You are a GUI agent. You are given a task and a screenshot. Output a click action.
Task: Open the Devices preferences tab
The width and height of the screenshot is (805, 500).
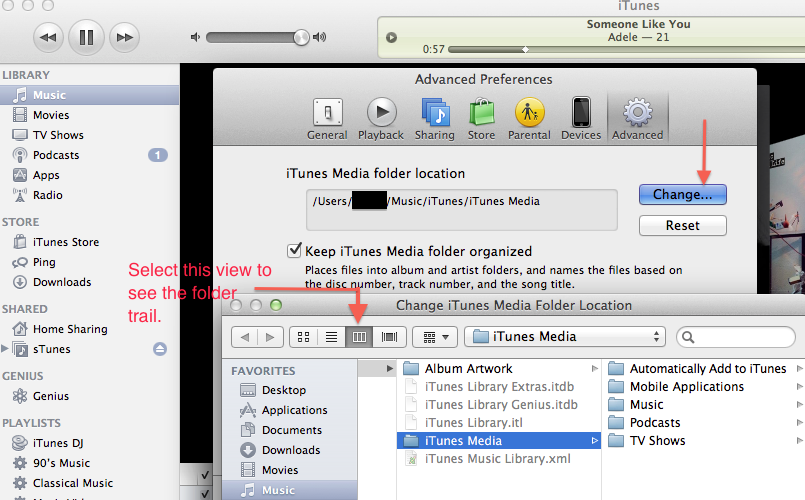pyautogui.click(x=581, y=119)
